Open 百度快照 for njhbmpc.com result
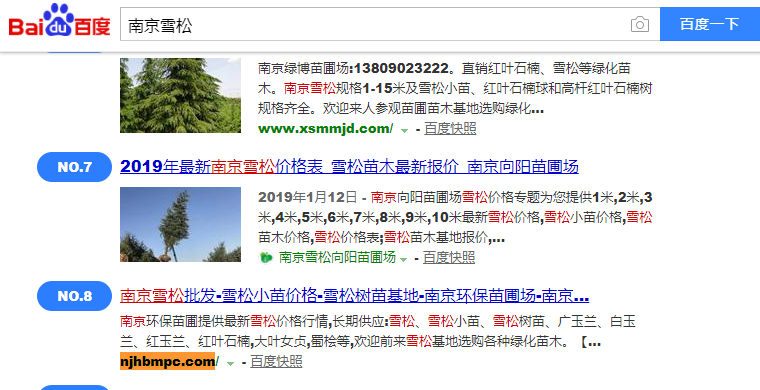The image size is (760, 390). (x=276, y=361)
